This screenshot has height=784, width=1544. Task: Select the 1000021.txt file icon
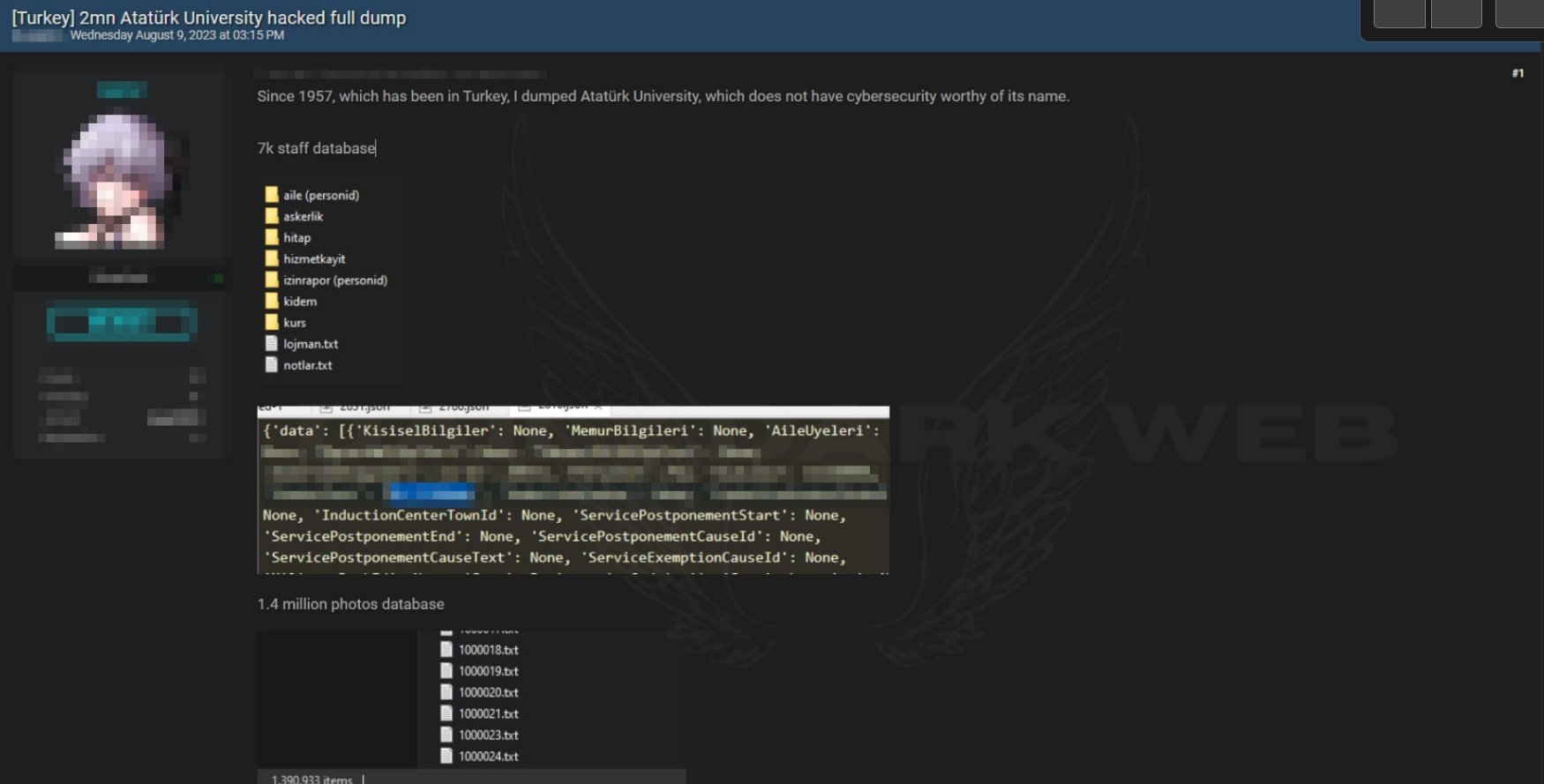tap(446, 713)
